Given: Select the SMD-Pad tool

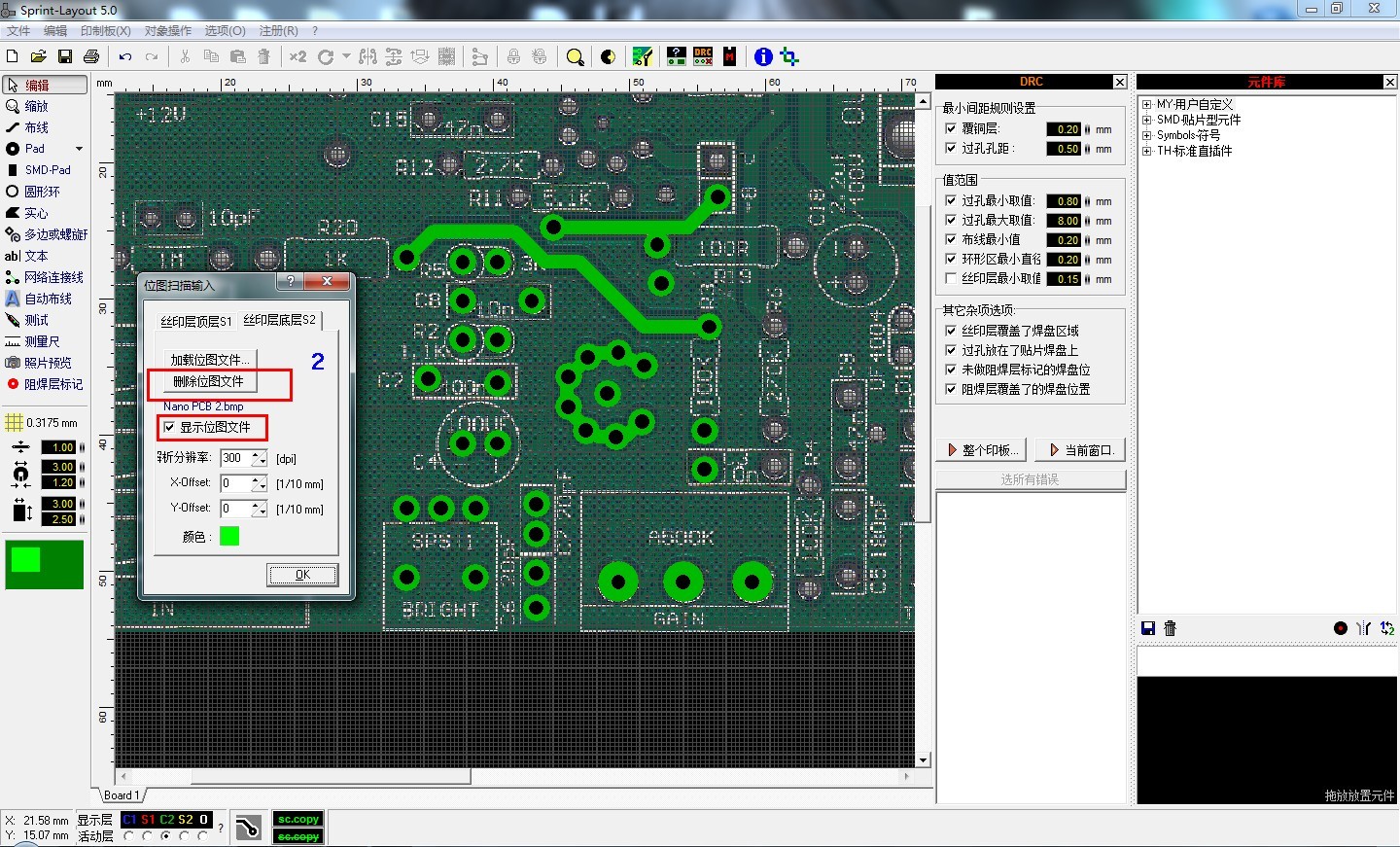Looking at the screenshot, I should [x=47, y=170].
